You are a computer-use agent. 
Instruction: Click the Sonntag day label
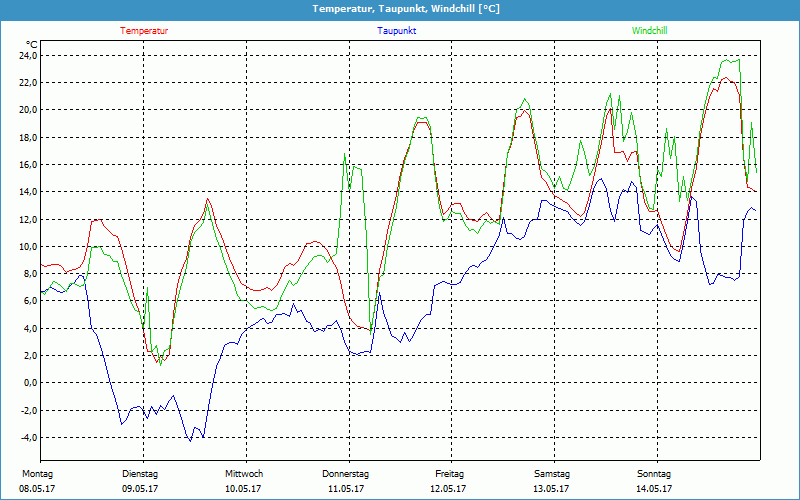pyautogui.click(x=654, y=474)
